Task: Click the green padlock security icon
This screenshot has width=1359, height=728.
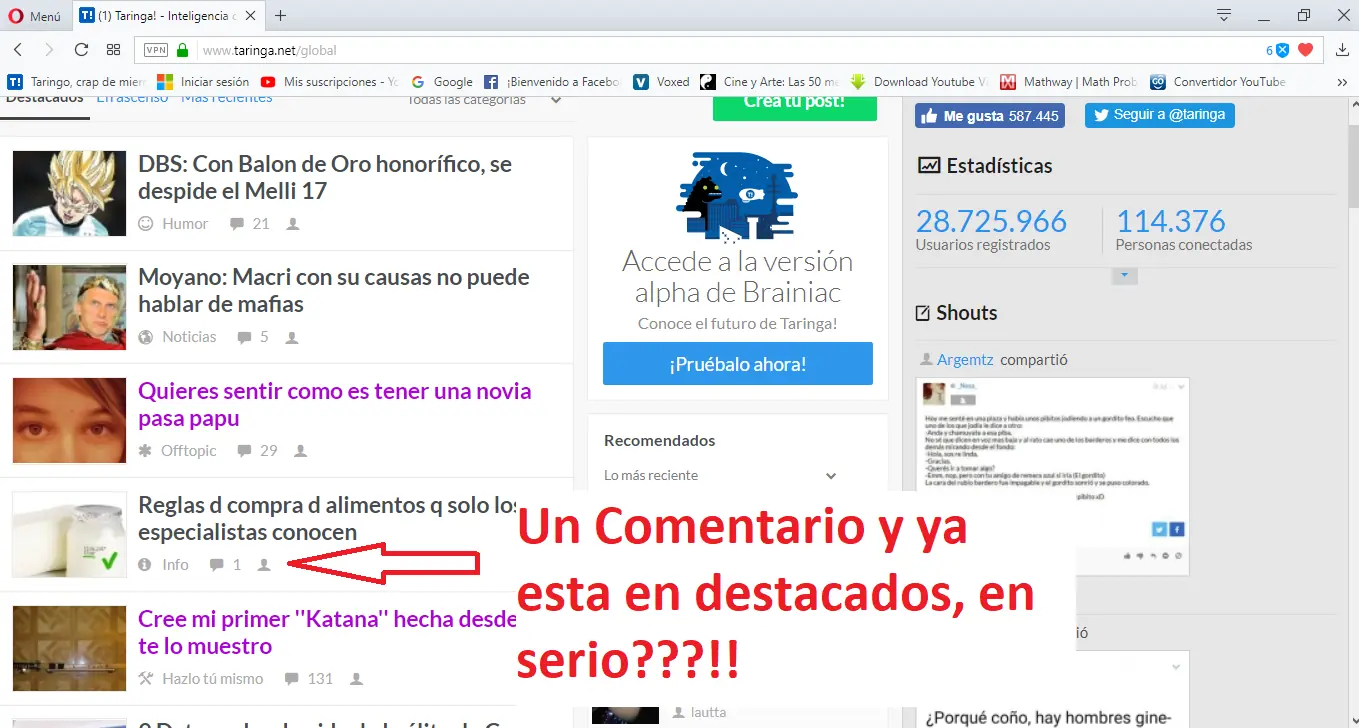Action: [x=182, y=50]
